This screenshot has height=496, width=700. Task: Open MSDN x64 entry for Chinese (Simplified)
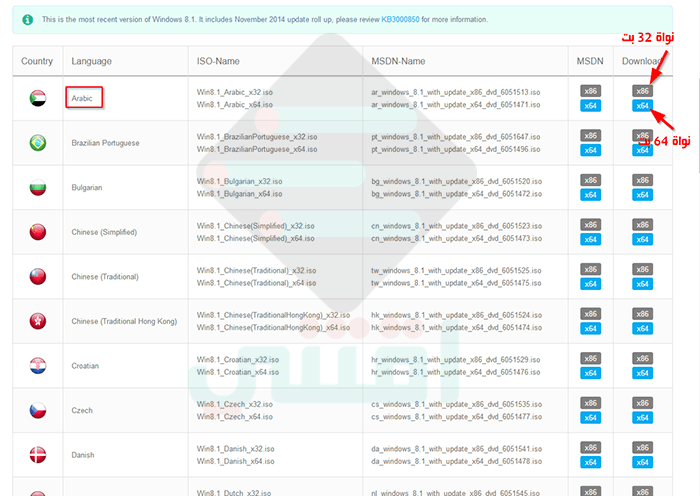[x=591, y=239]
